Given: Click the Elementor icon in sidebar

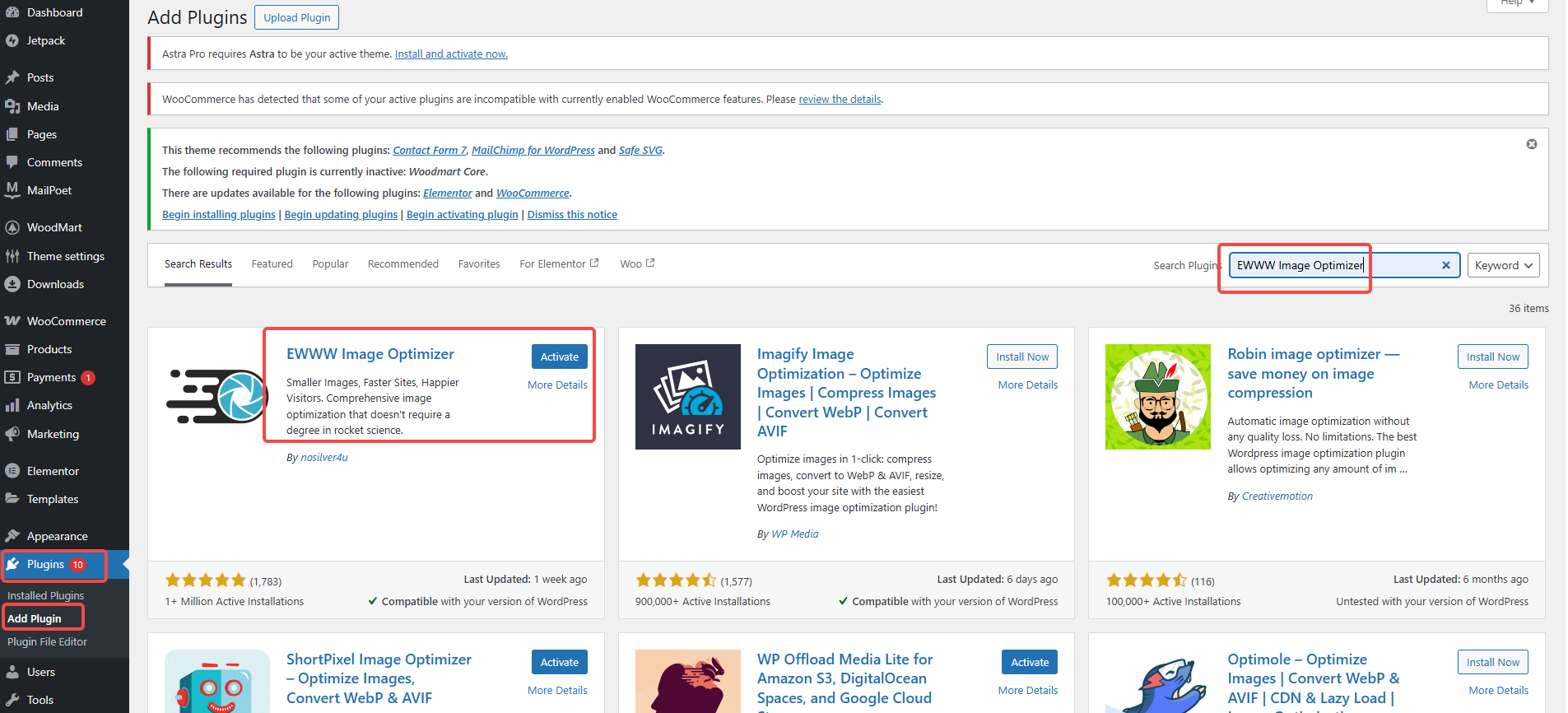Looking at the screenshot, I should (12, 471).
